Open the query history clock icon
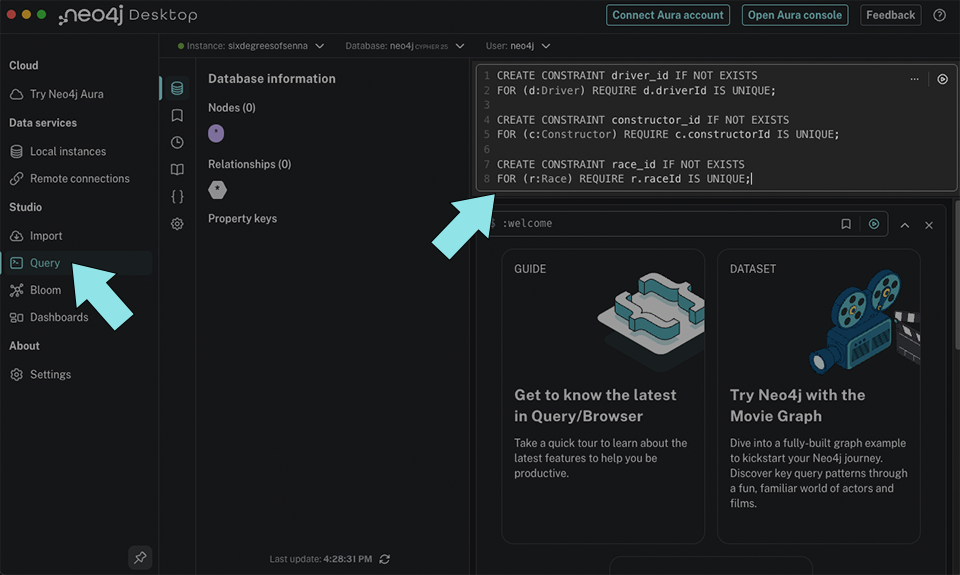960x575 pixels. [x=177, y=143]
